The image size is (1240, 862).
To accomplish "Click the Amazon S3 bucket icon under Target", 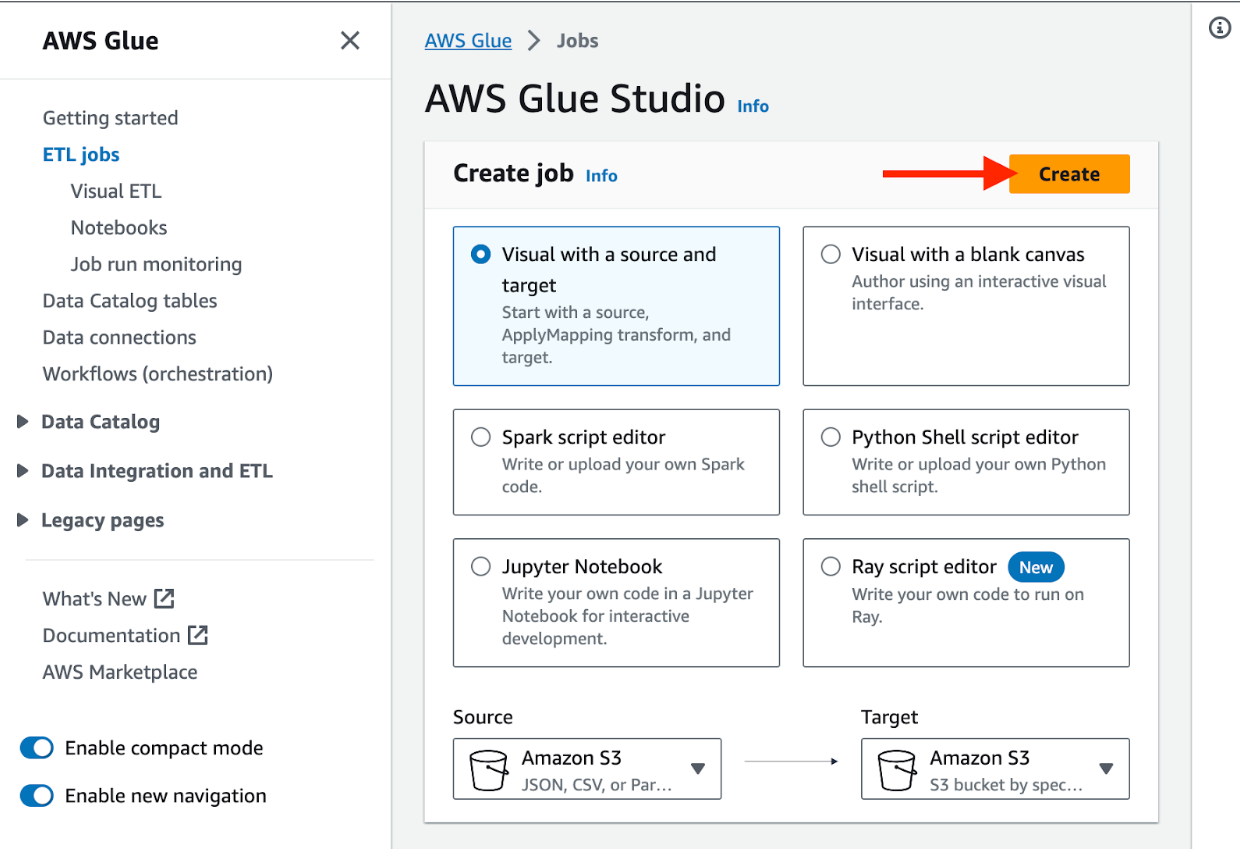I will pyautogui.click(x=897, y=769).
